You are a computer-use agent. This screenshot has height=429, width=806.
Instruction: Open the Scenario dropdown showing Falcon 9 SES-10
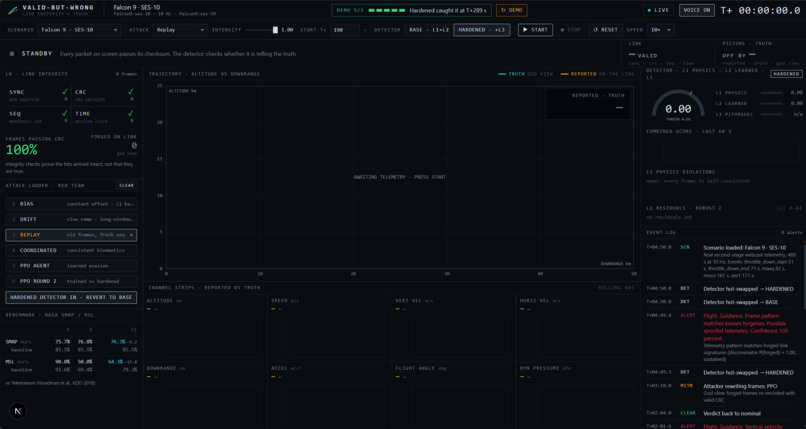(79, 30)
